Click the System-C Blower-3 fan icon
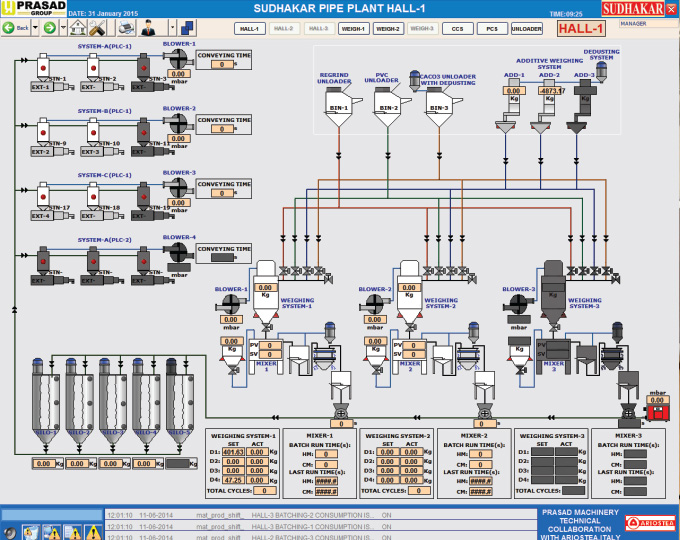680x540 pixels. click(177, 187)
